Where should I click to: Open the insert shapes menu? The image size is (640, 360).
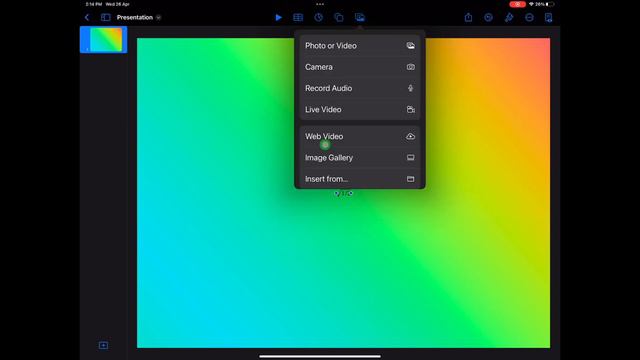tap(339, 18)
